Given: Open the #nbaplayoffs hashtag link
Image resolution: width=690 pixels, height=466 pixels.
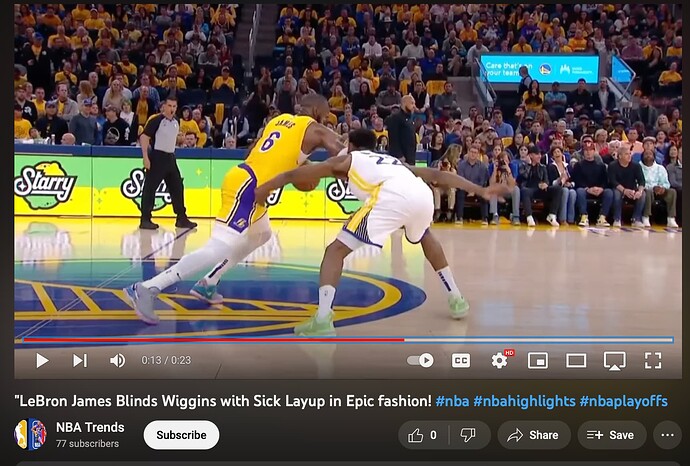Looking at the screenshot, I should point(624,401).
